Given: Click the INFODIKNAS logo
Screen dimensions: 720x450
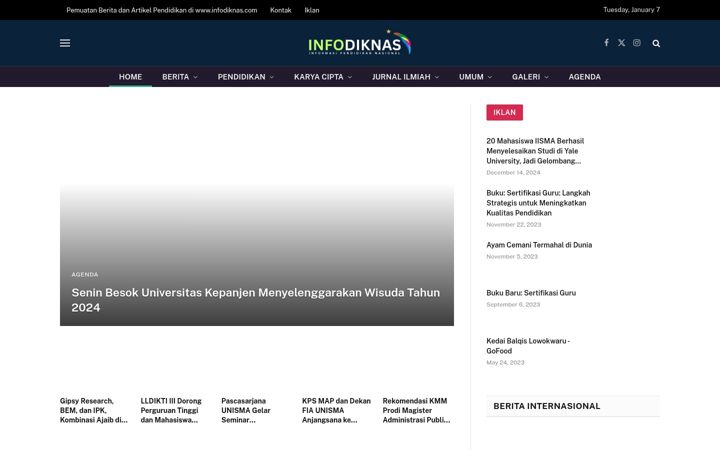Looking at the screenshot, I should pos(360,43).
